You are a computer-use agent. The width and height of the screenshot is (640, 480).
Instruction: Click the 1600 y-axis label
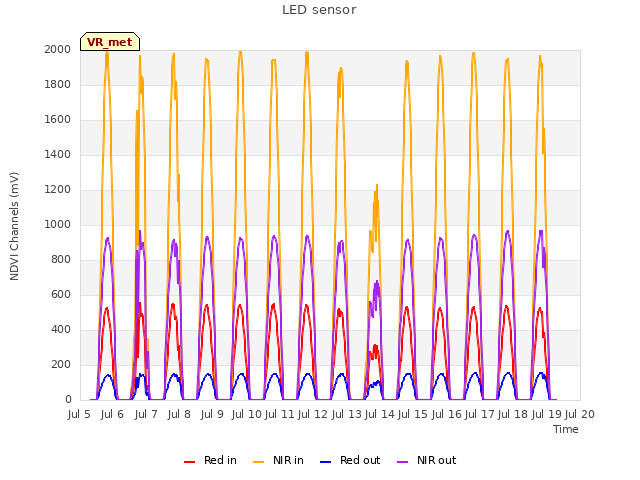point(58,120)
